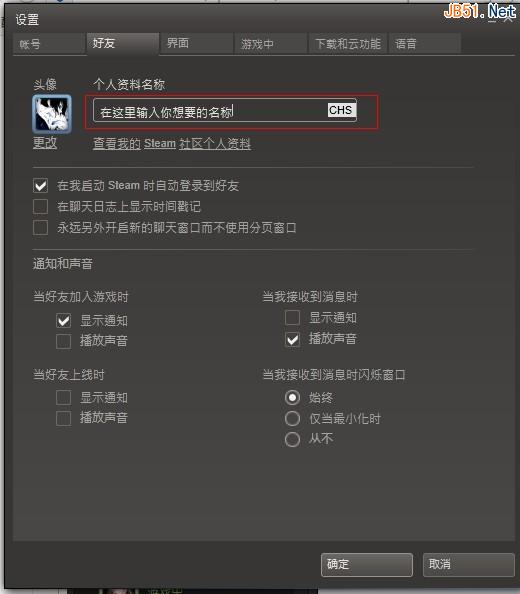Click the 确定 button
Screen dimensions: 520x594
(367, 564)
